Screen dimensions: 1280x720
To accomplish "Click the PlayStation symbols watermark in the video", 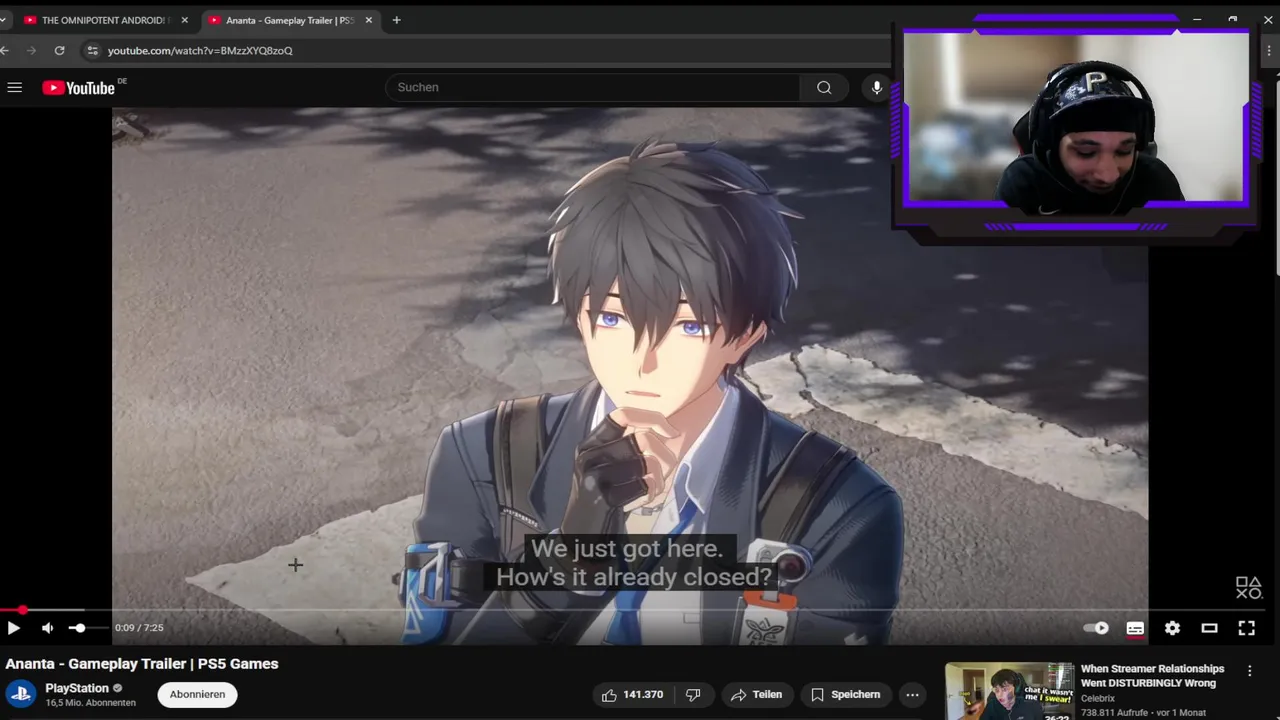I will [1248, 588].
